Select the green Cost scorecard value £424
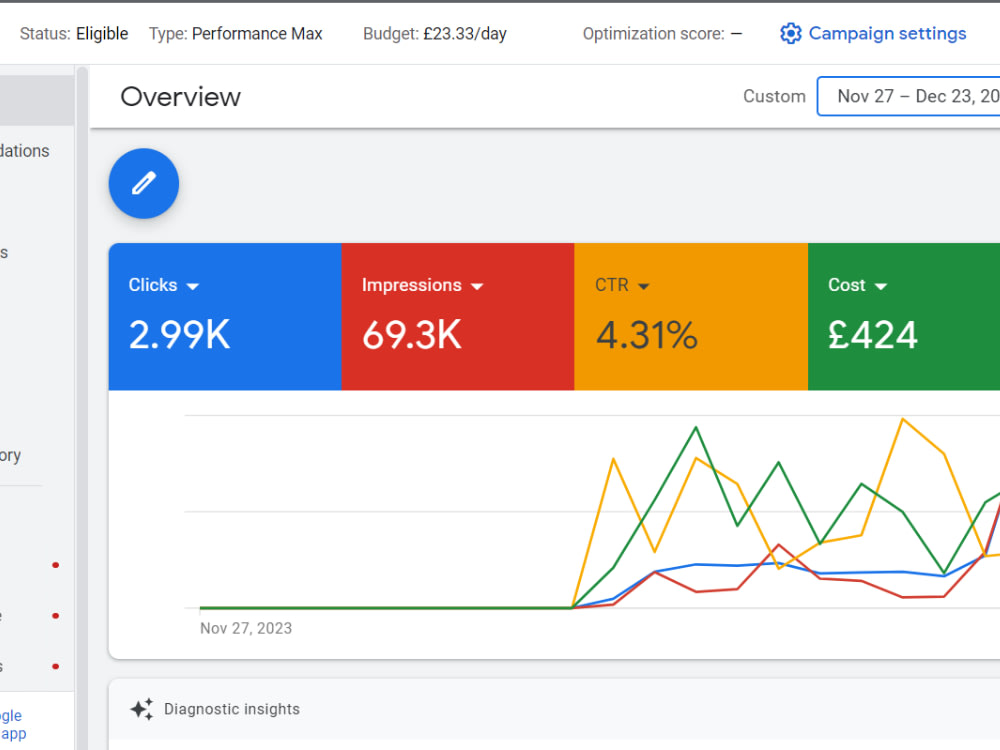 [x=872, y=335]
